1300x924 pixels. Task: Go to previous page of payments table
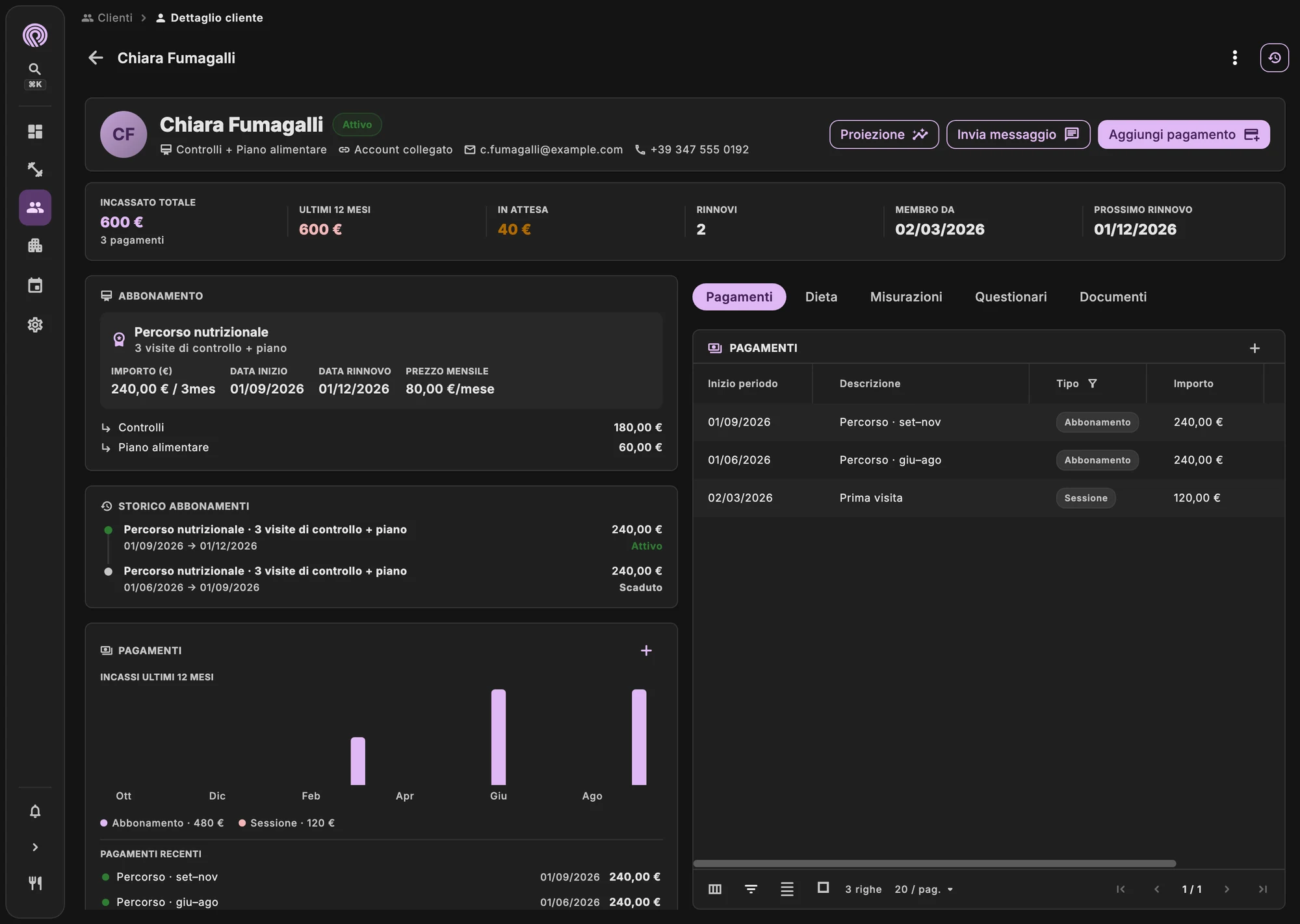(x=1156, y=889)
